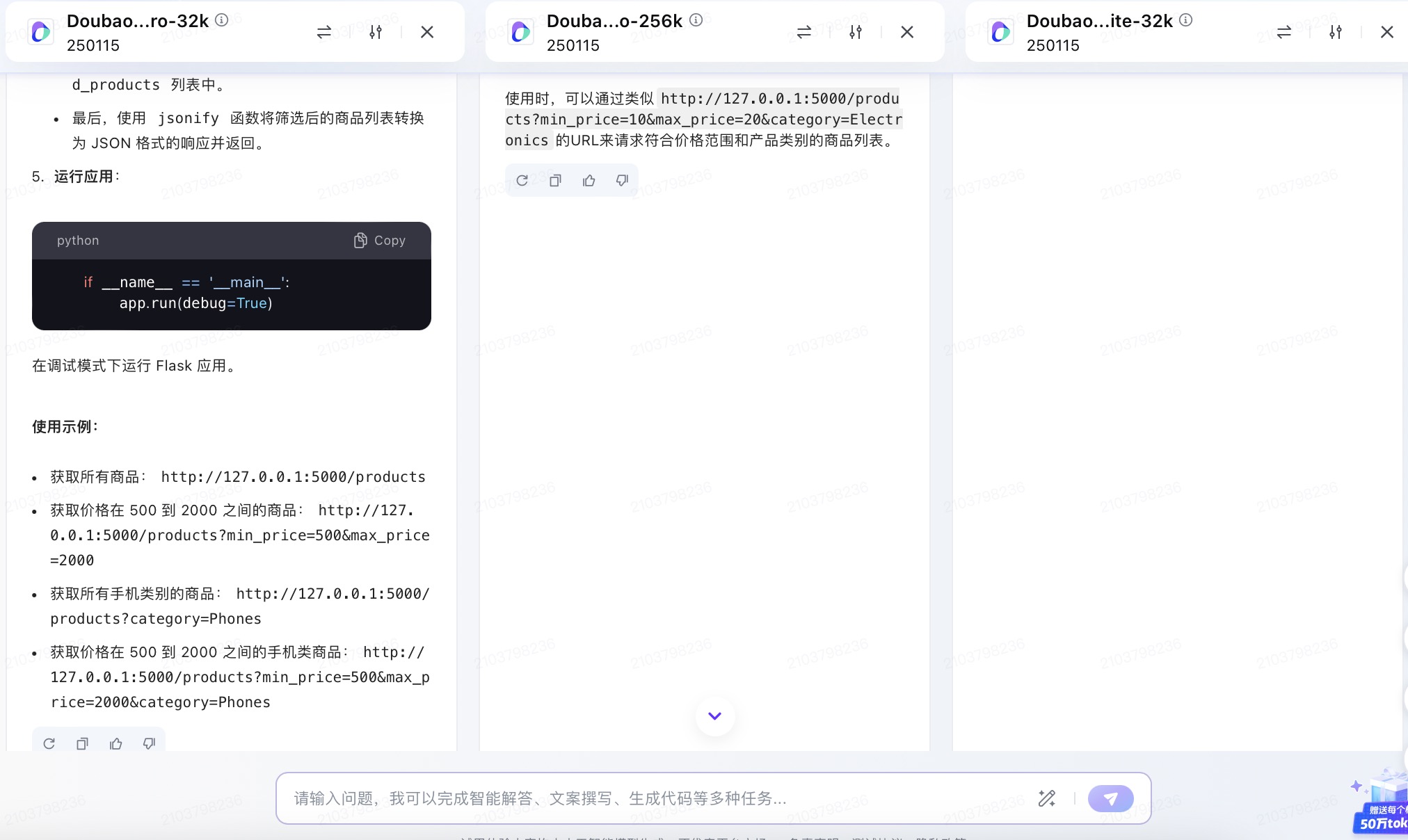Click the python language label on code block
Image resolution: width=1408 pixels, height=840 pixels.
[78, 241]
